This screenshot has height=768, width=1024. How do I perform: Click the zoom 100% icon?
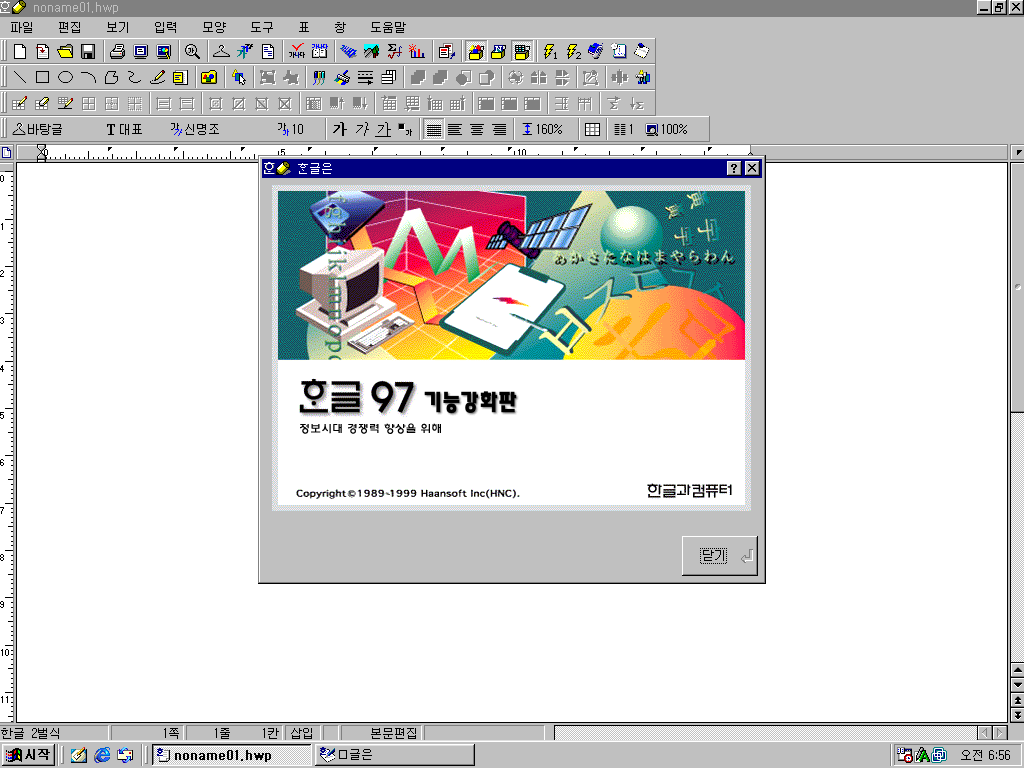[667, 129]
